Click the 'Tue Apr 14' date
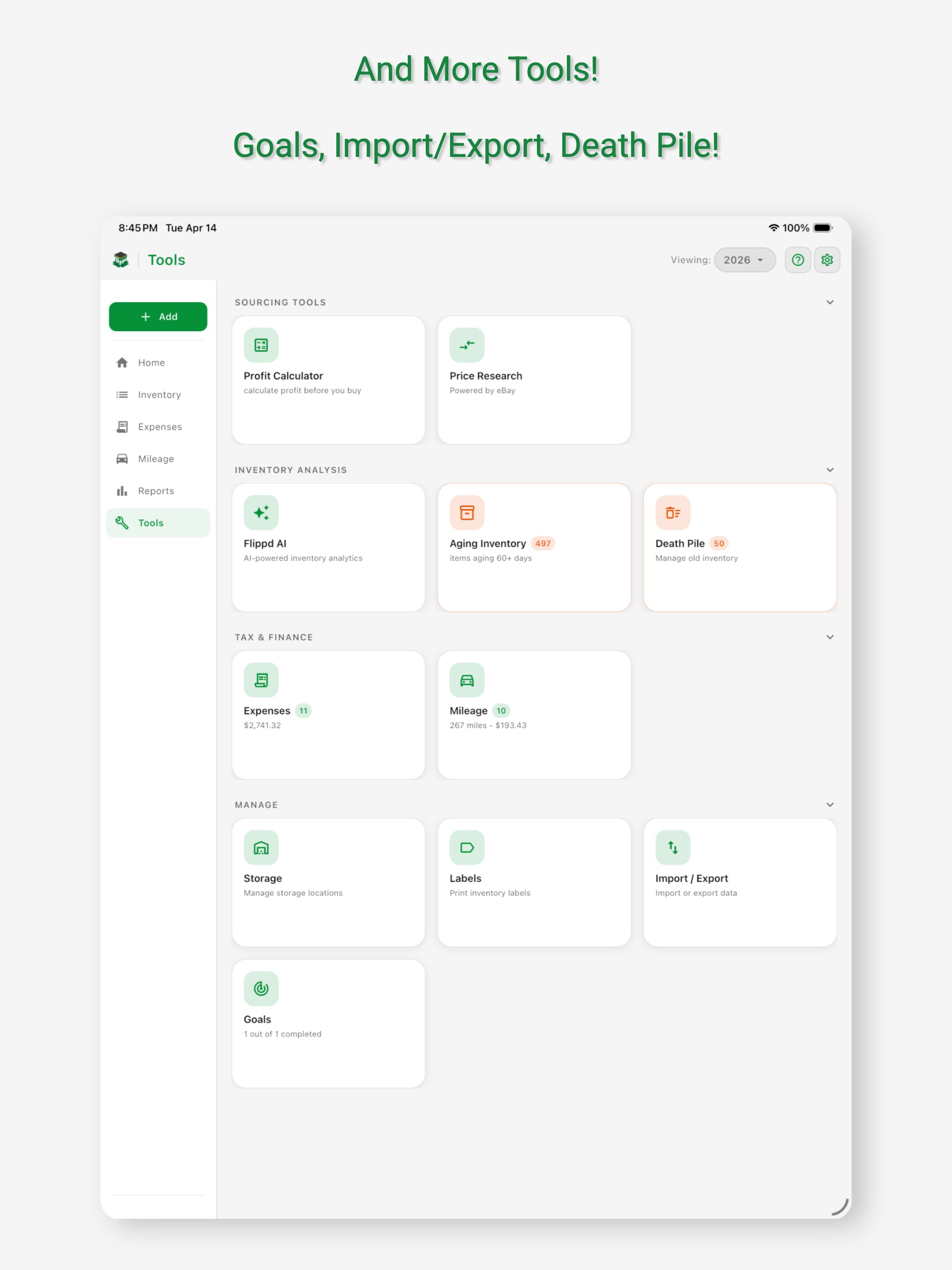This screenshot has height=1270, width=952. pos(191,228)
